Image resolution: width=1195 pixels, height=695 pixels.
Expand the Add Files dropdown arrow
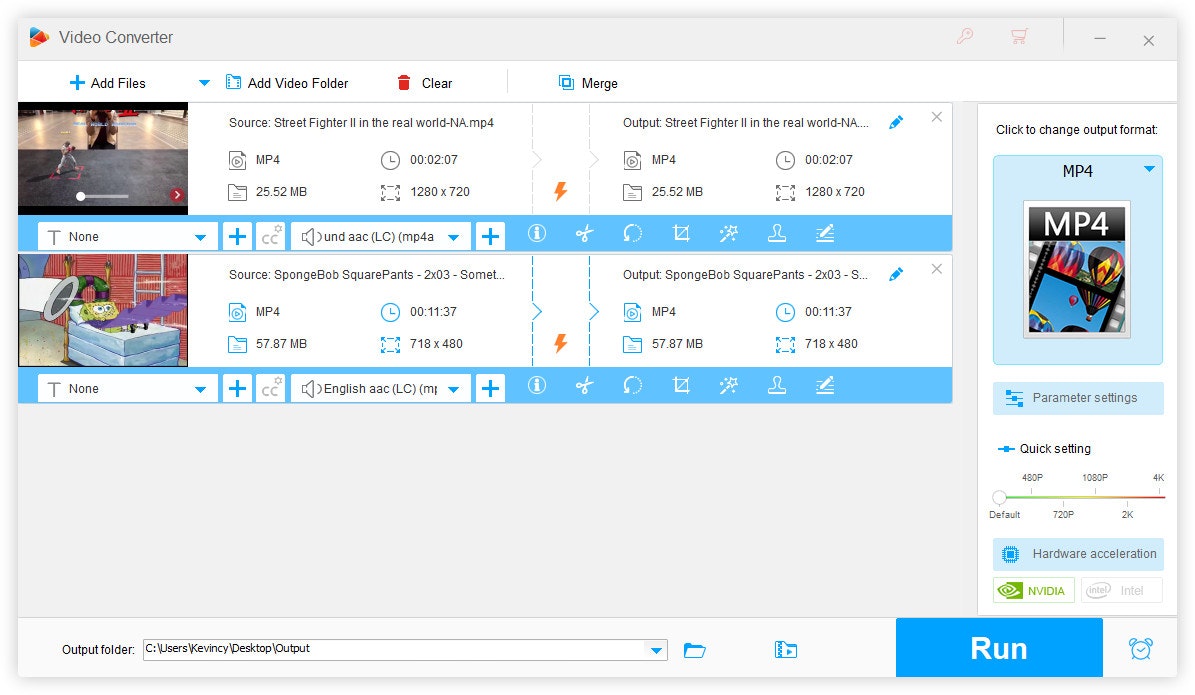[203, 83]
